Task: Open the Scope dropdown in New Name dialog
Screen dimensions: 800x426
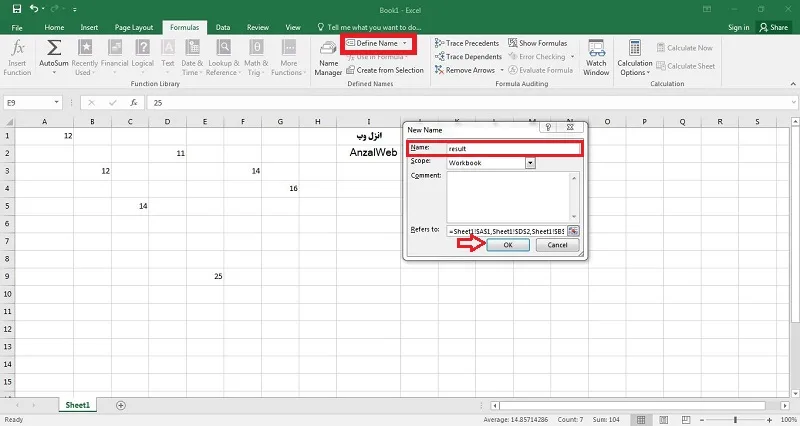Action: tap(530, 163)
